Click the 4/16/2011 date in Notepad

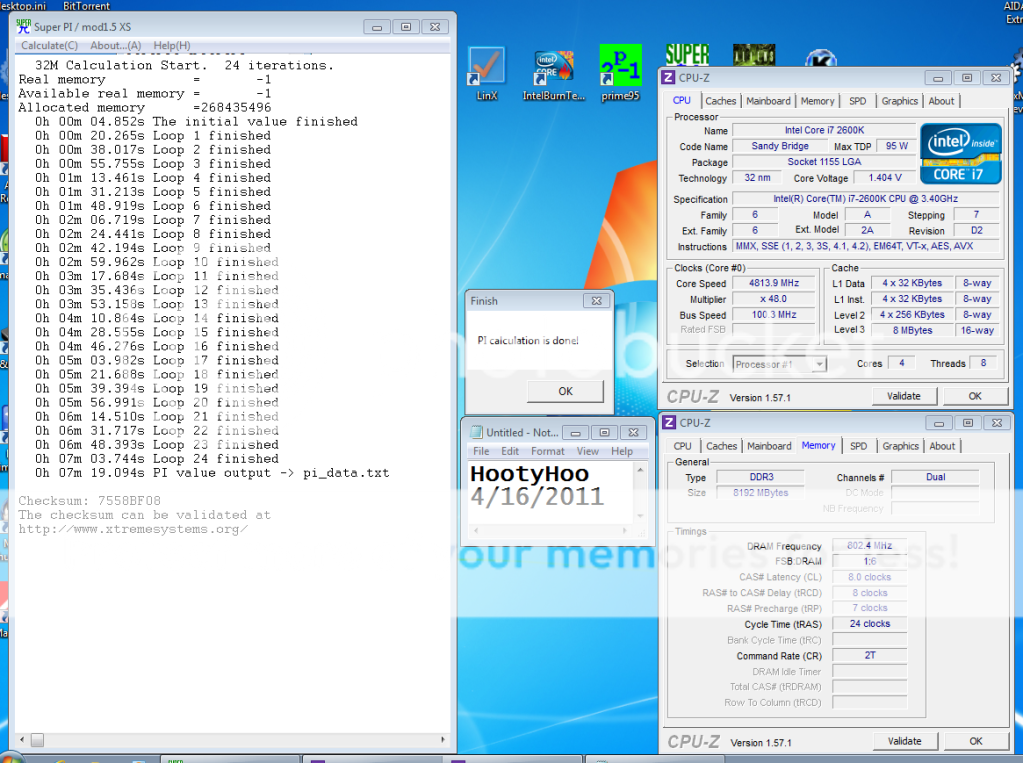537,497
